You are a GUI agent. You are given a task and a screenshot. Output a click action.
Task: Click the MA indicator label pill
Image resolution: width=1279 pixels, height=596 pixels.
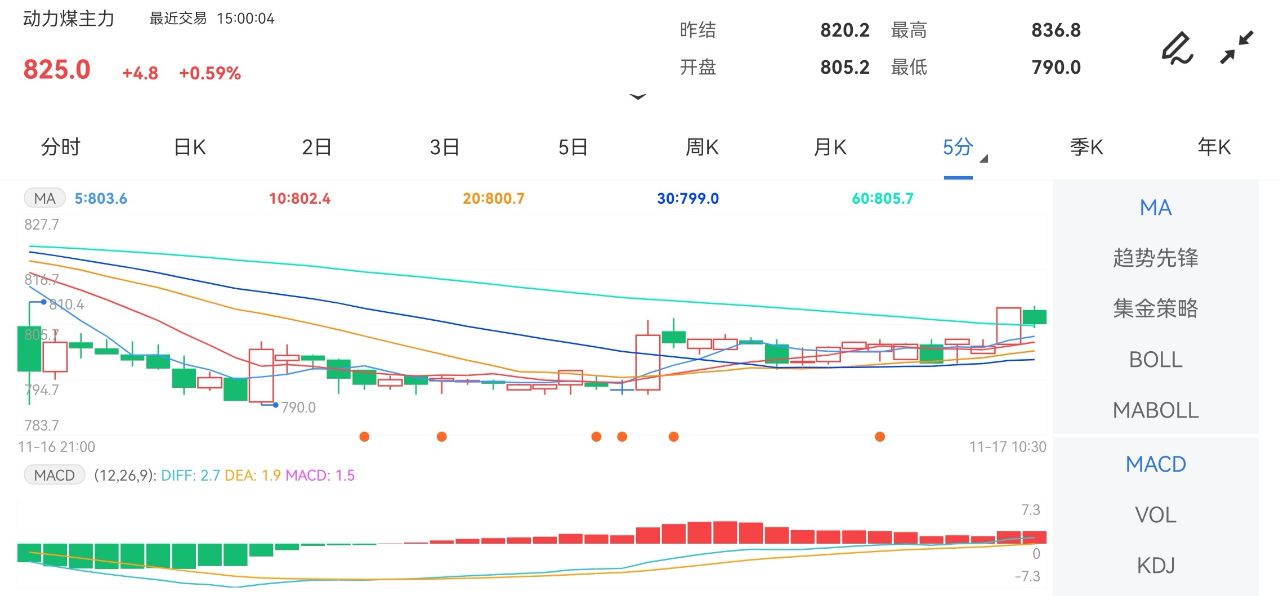[x=43, y=198]
